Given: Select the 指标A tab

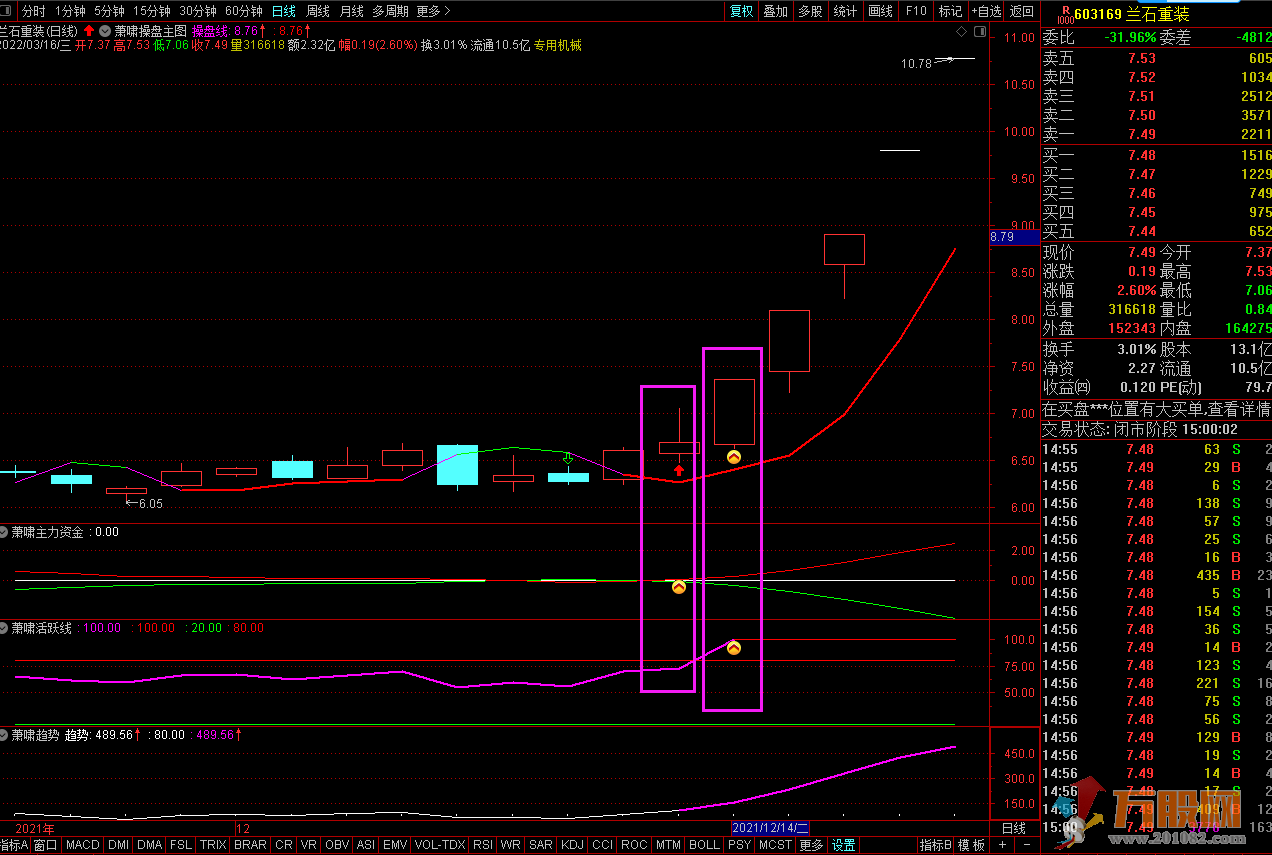Looking at the screenshot, I should (14, 845).
